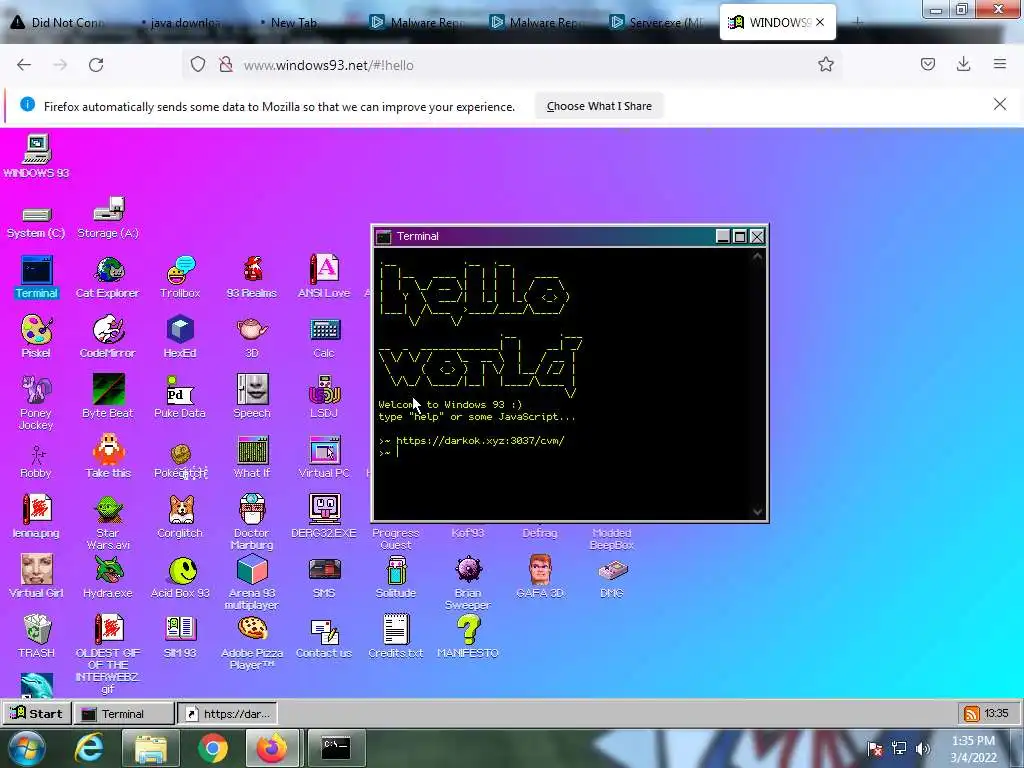
Task: Dismiss the Firefox data notification bar
Action: coord(999,104)
